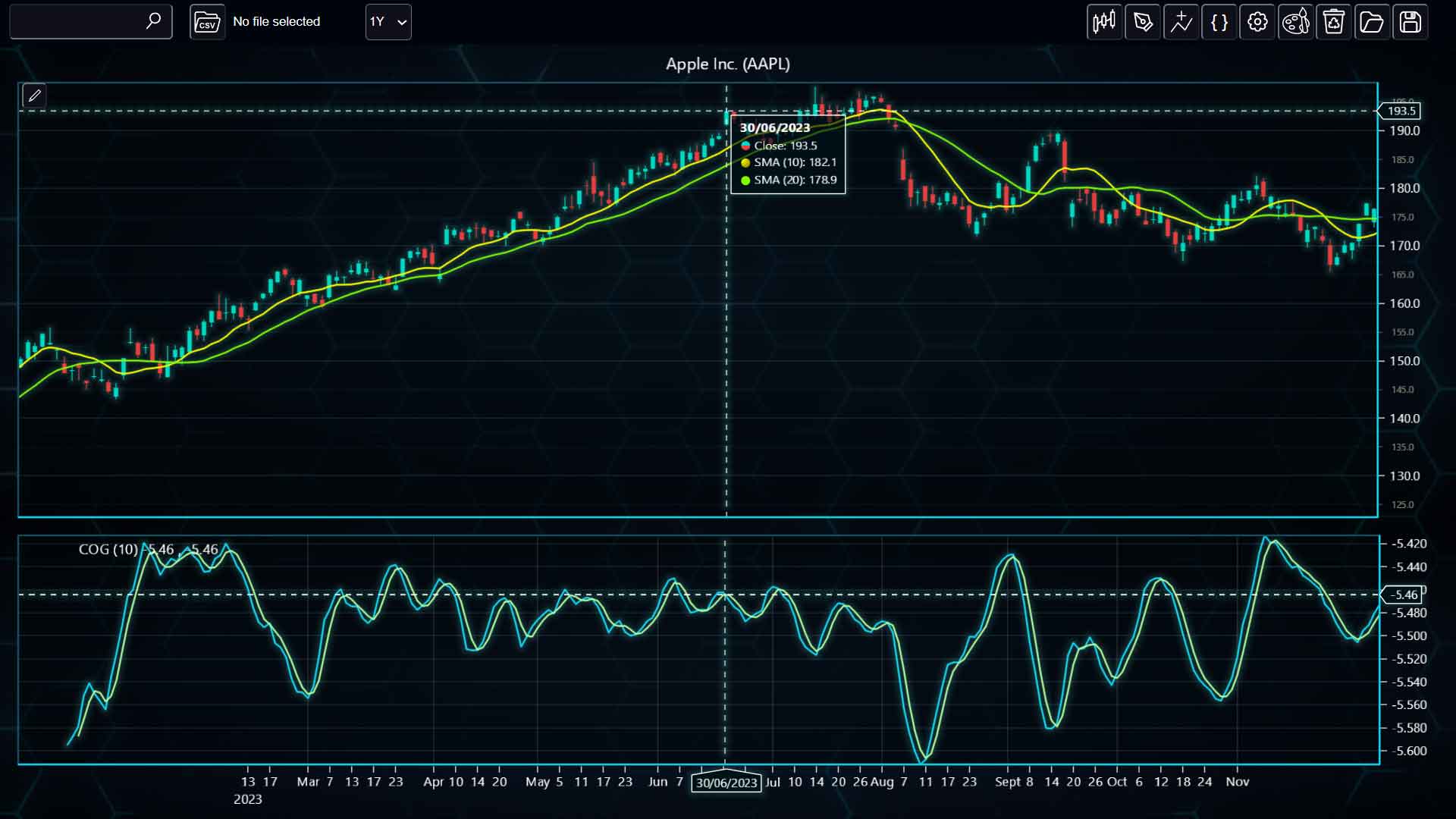
Task: Select the pen drawing tool
Action: [1143, 22]
